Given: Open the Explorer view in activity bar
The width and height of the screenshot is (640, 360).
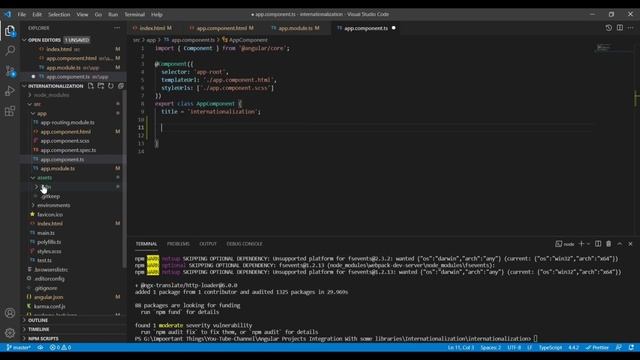Looking at the screenshot, I should 10,31.
